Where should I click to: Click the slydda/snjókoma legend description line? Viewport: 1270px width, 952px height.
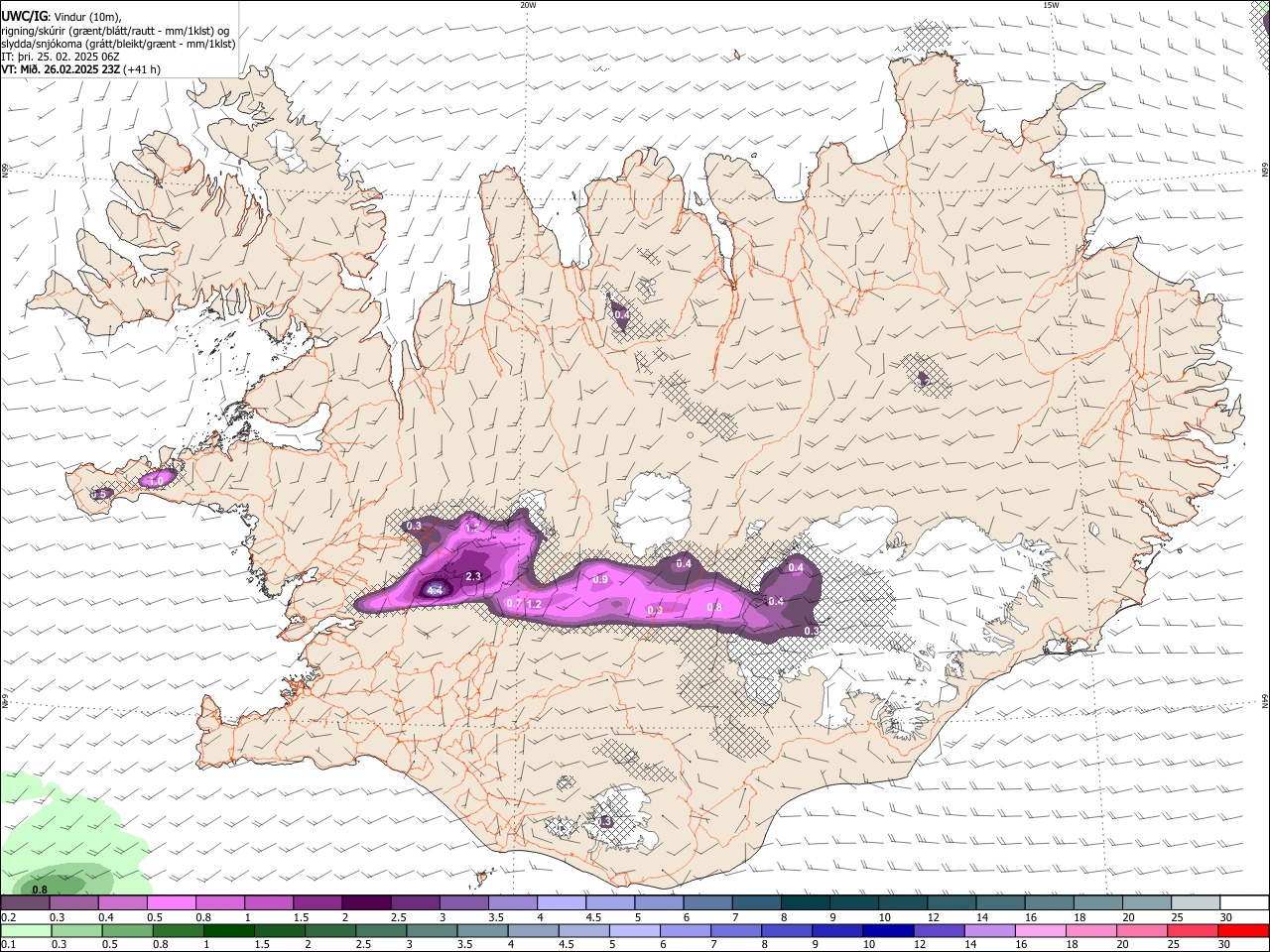point(118,44)
